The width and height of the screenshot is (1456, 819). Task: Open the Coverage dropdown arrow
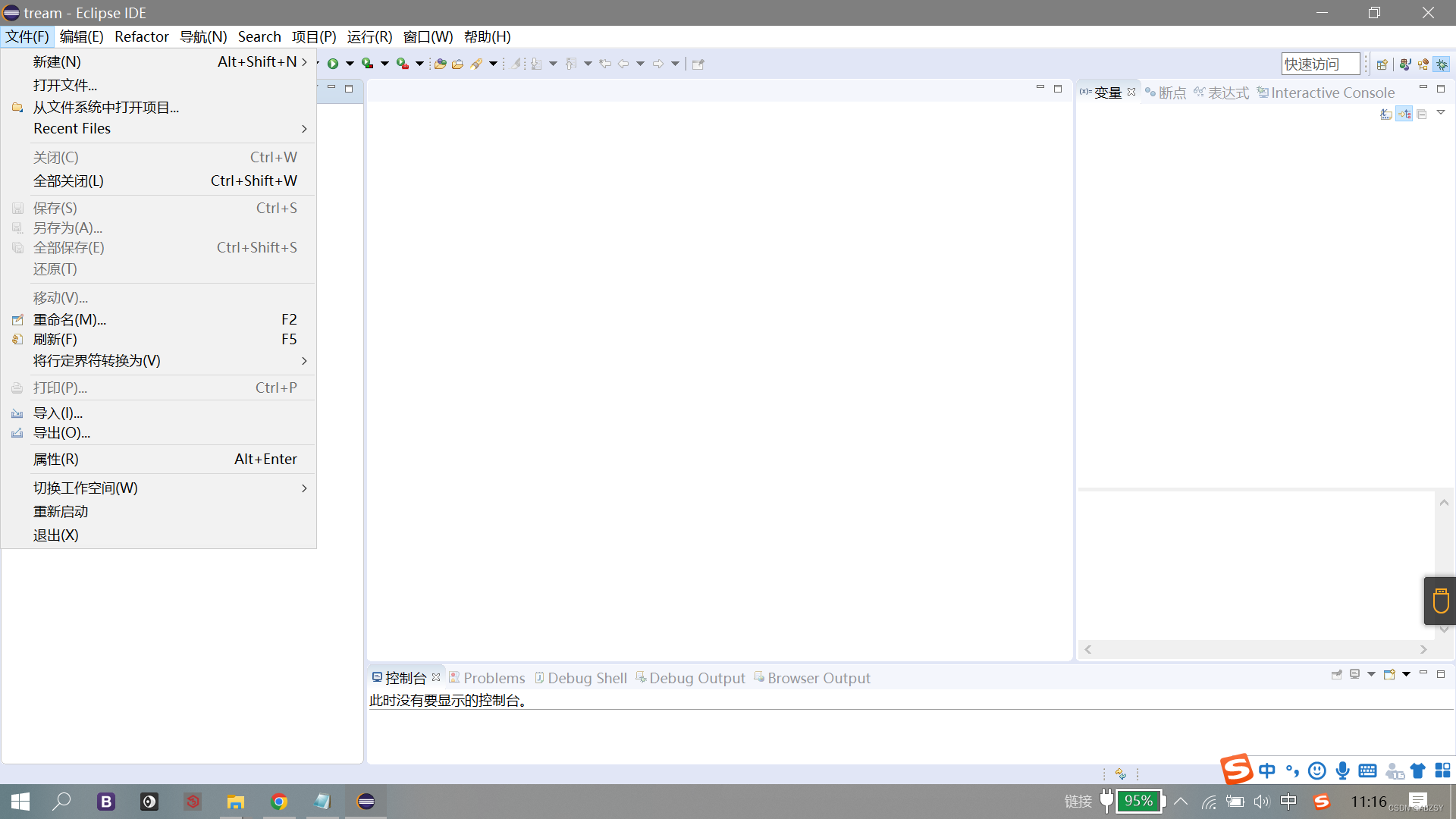click(384, 64)
